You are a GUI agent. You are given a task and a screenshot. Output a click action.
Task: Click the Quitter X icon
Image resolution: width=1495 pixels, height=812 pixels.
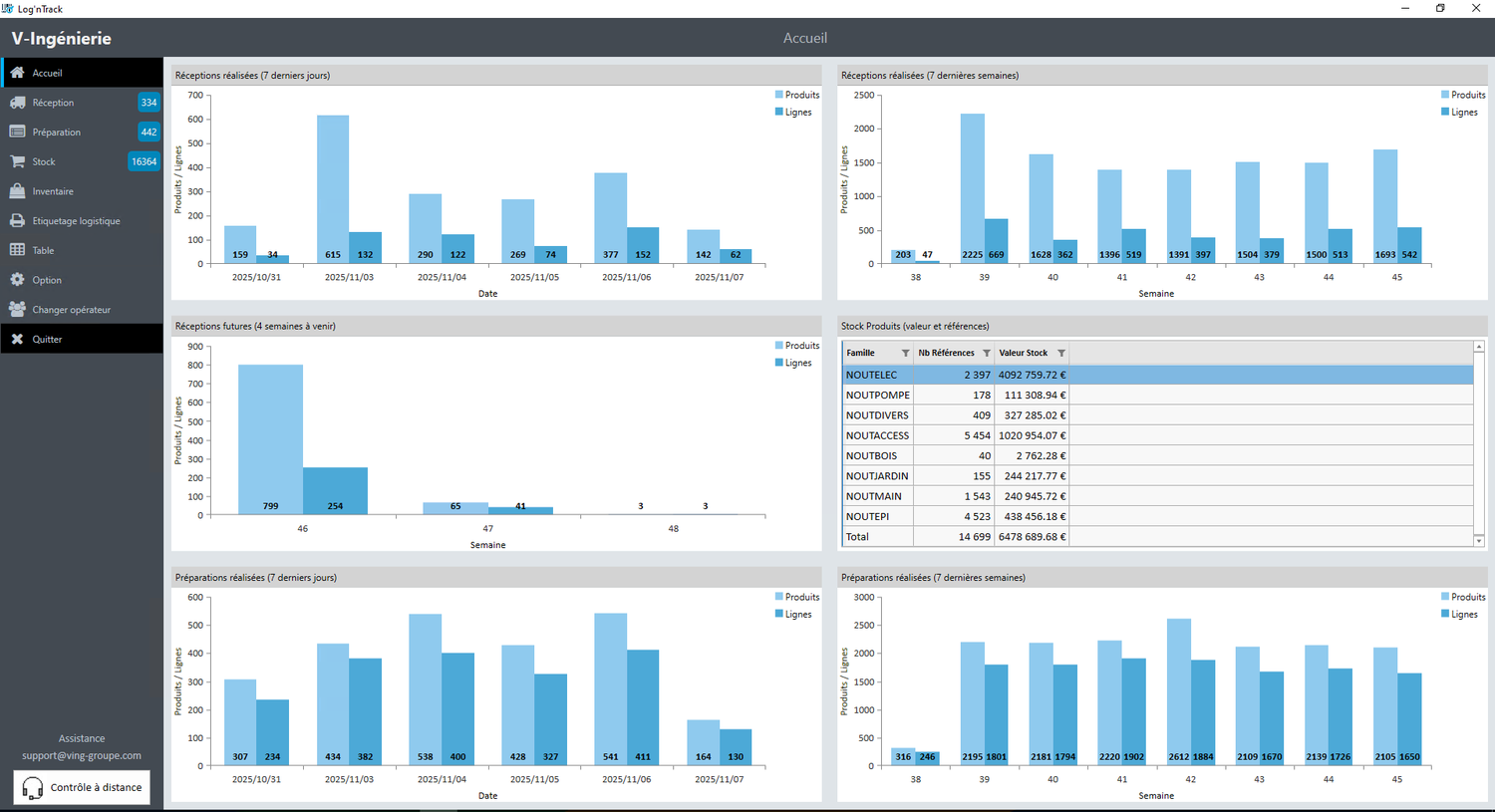pyautogui.click(x=17, y=340)
